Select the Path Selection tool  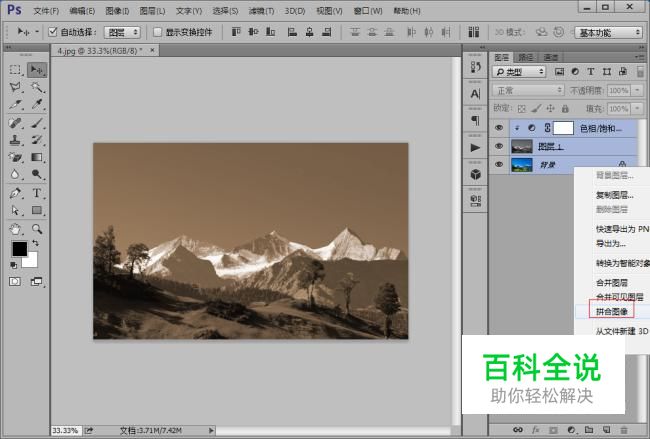click(x=15, y=210)
